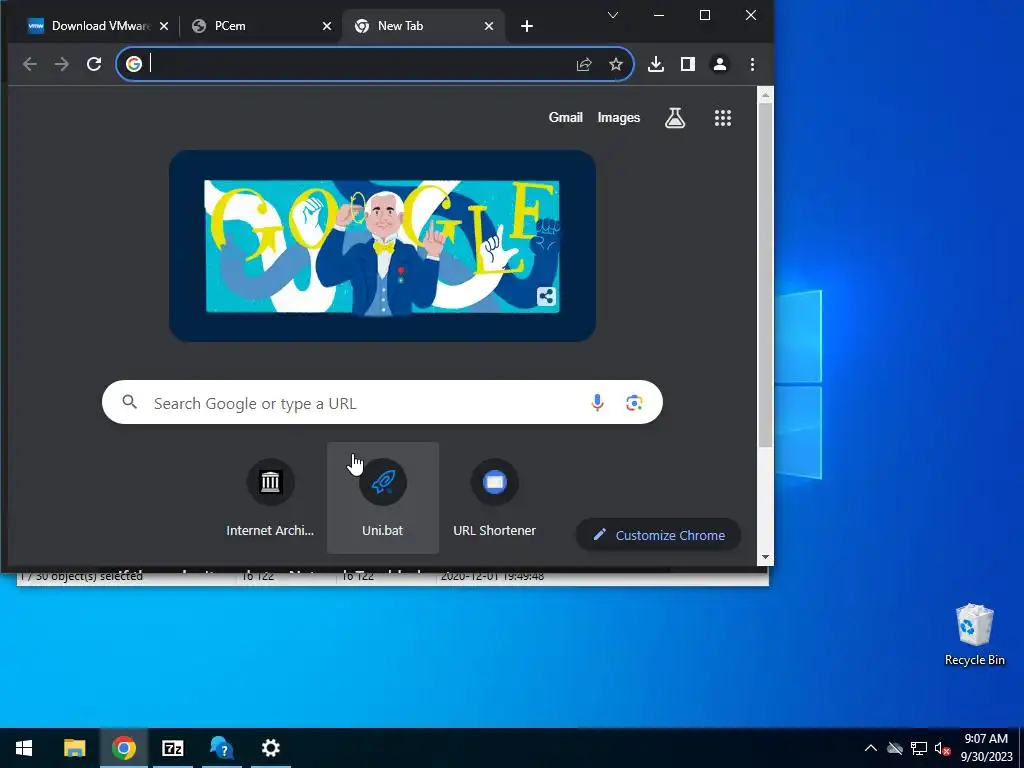Open Google Images link

coord(618,118)
